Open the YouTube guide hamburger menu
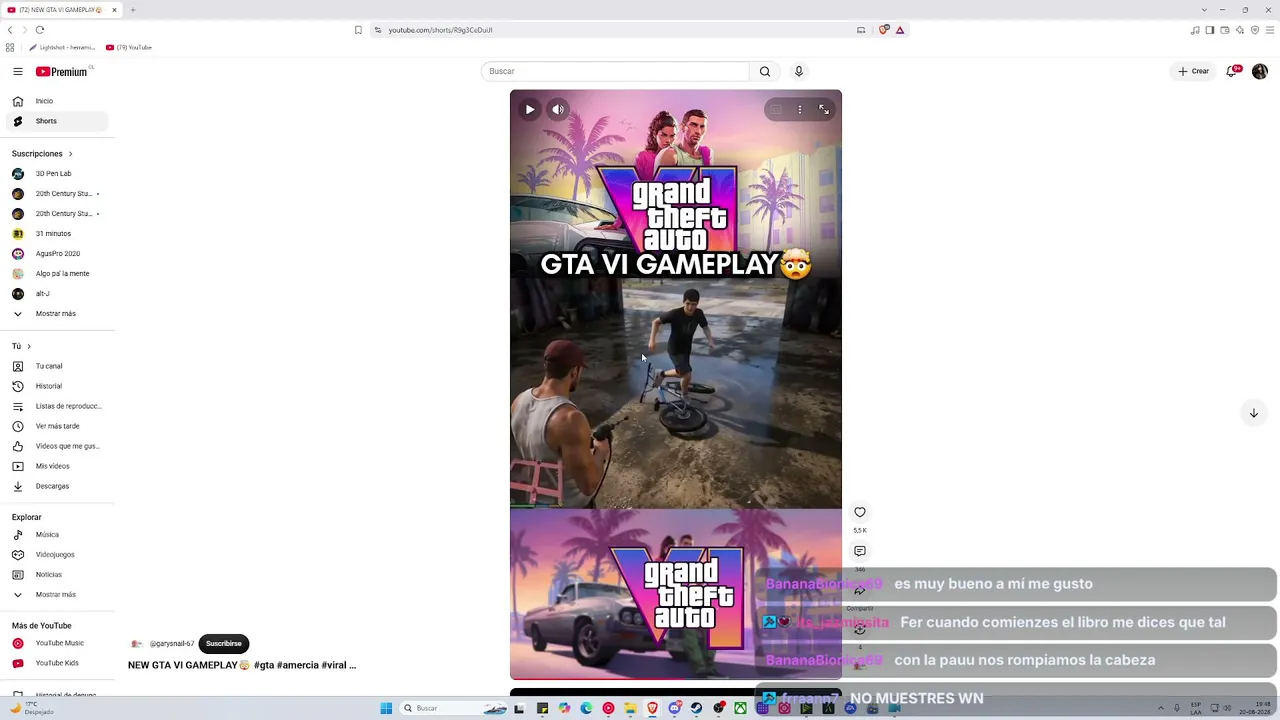The width and height of the screenshot is (1280, 720). point(17,71)
